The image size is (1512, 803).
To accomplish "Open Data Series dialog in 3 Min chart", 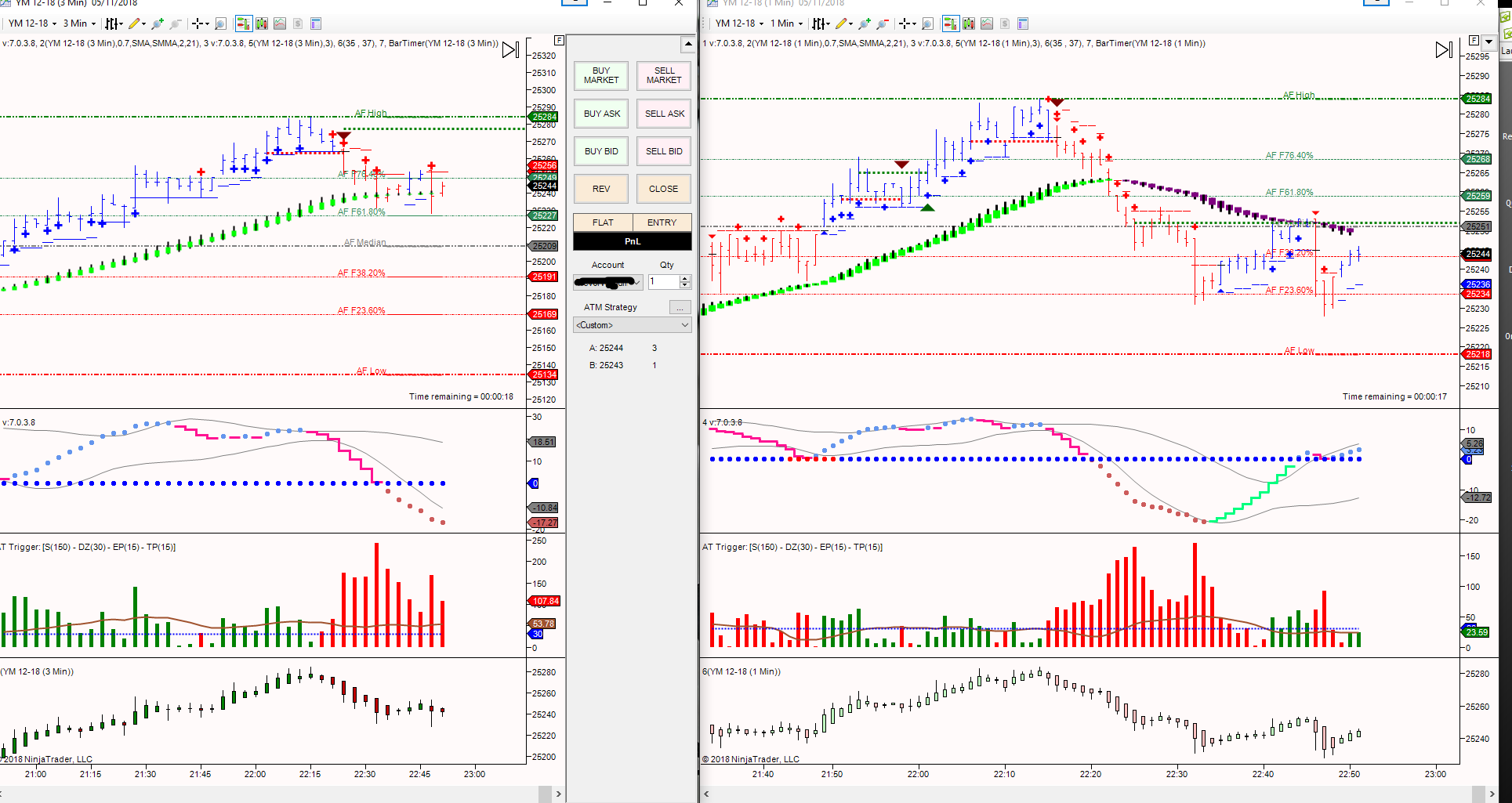I will 262,24.
